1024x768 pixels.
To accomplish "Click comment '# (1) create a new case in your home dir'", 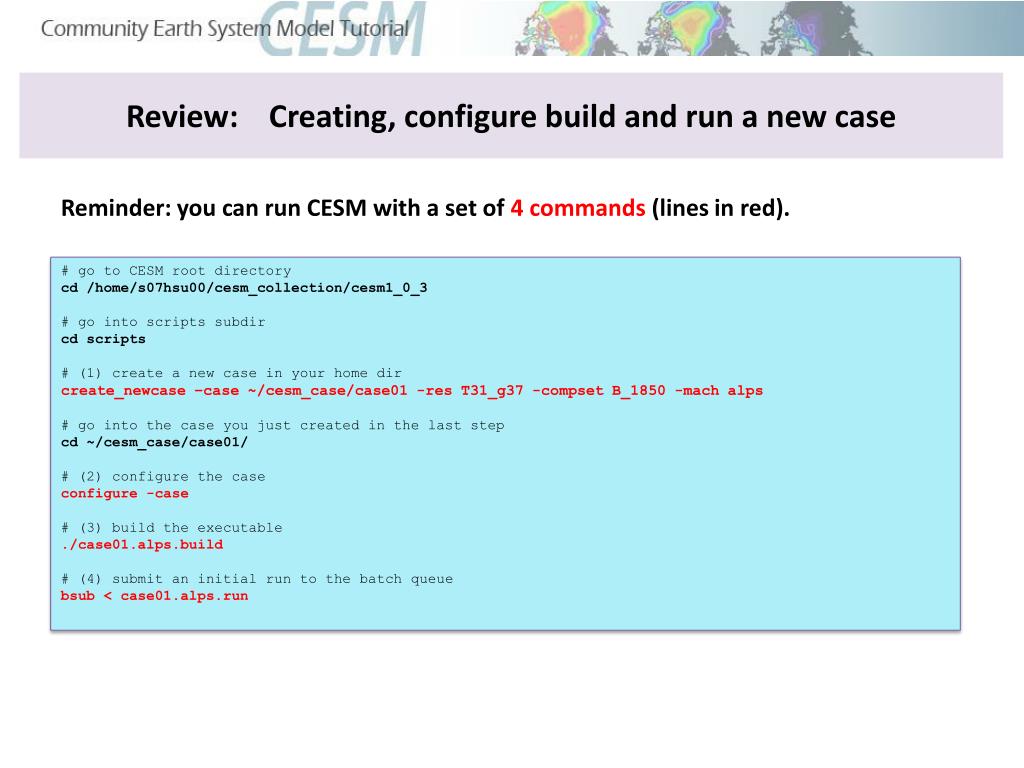I will (231, 373).
